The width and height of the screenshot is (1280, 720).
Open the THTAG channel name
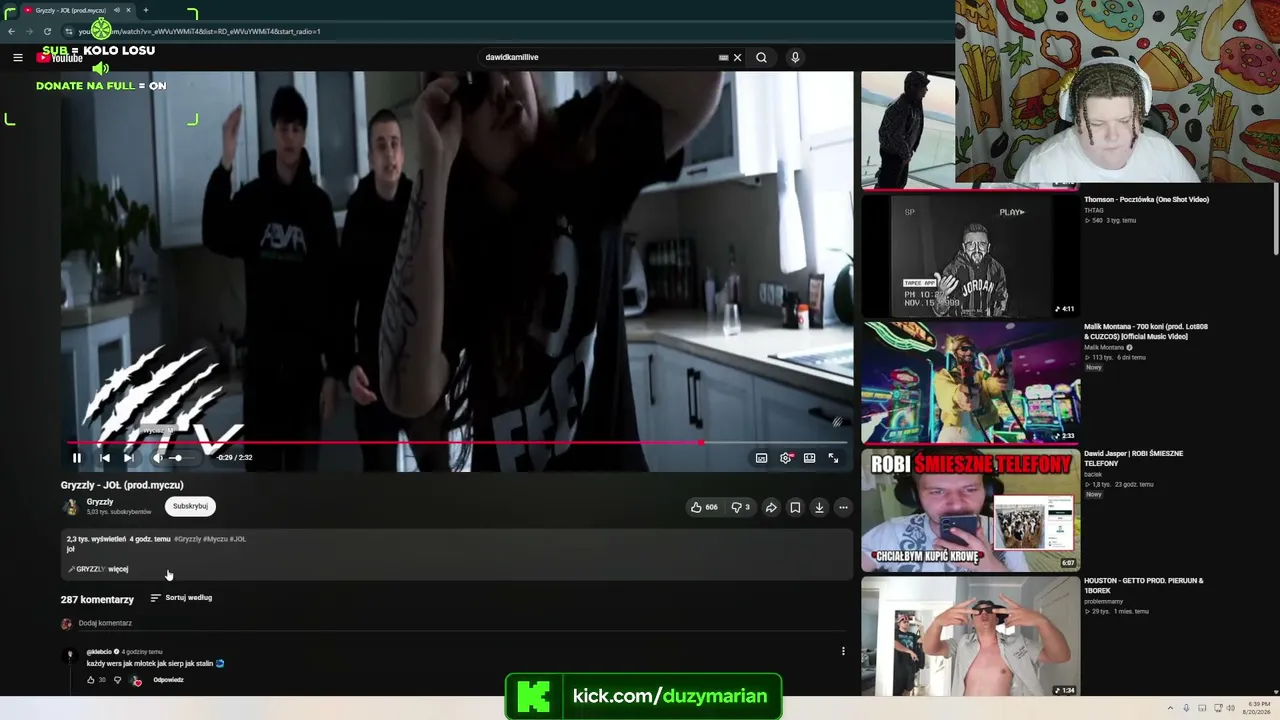(1094, 210)
